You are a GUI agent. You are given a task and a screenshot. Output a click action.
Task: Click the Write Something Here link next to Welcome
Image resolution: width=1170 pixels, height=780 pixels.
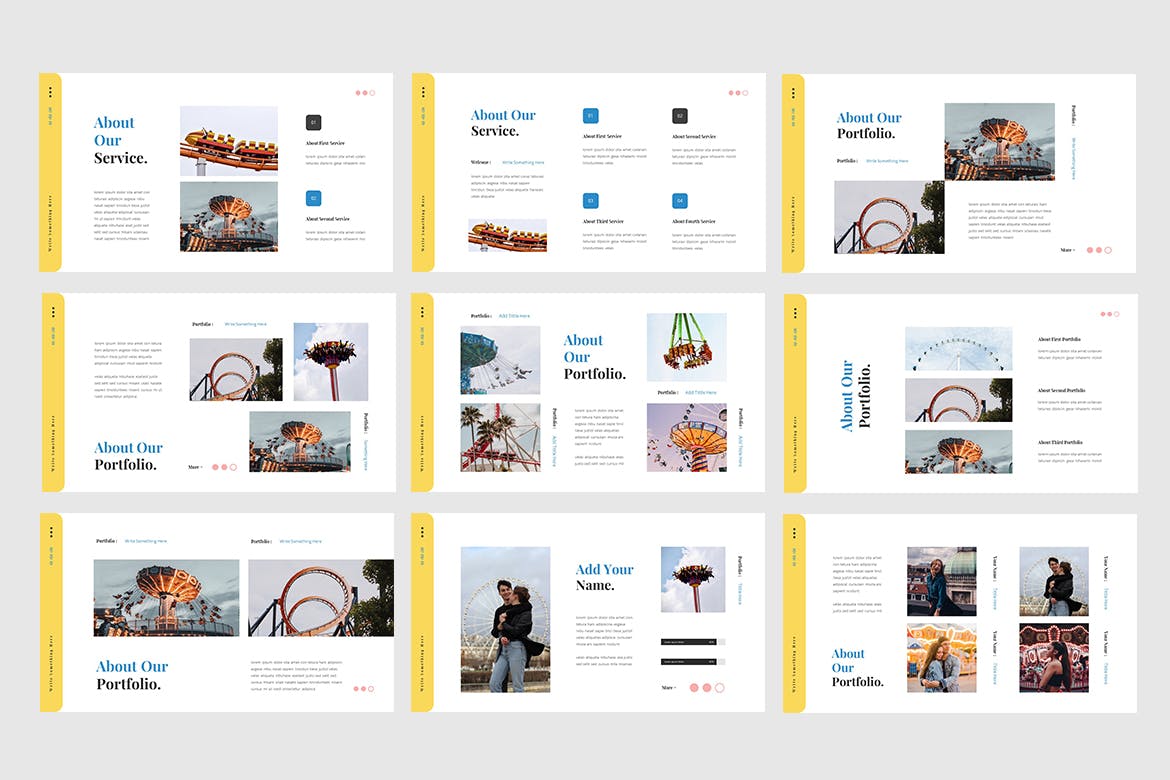(523, 162)
